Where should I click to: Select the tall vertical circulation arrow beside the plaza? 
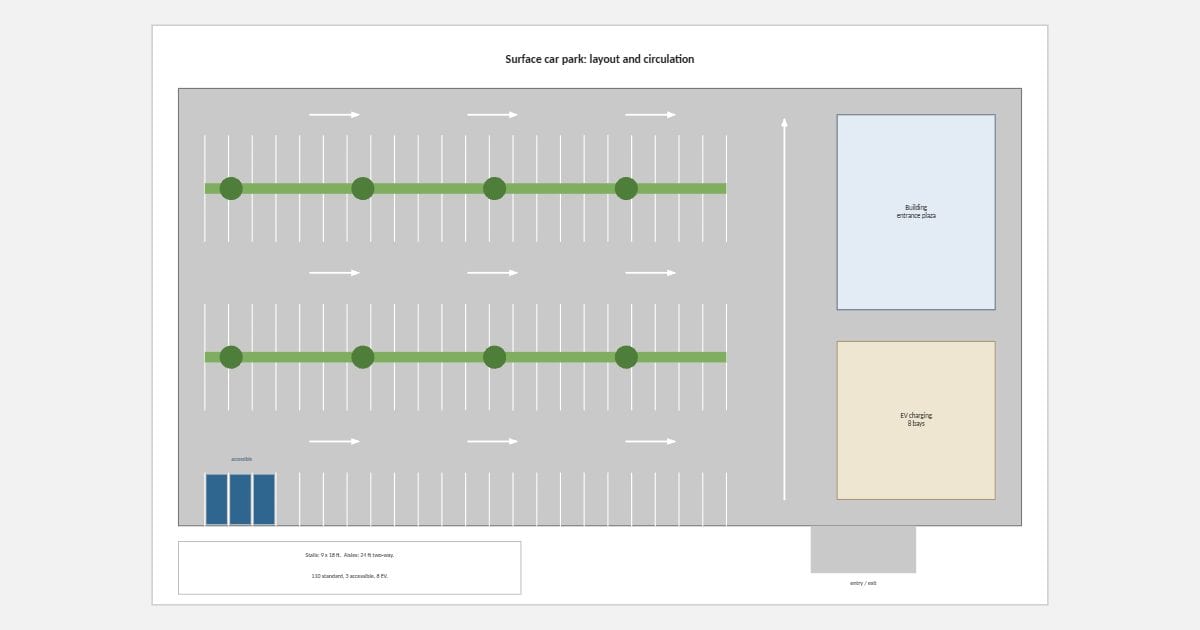tap(784, 309)
